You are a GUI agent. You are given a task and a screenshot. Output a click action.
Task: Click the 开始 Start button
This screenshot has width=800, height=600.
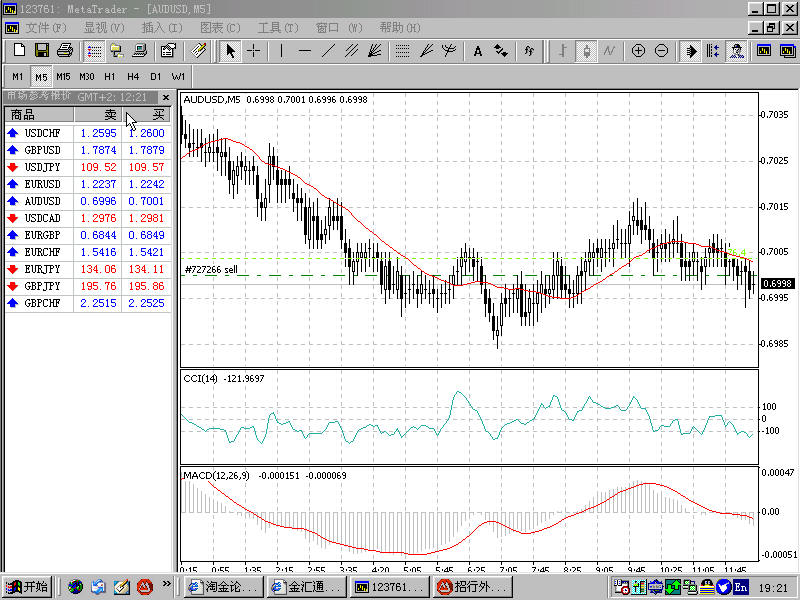(x=27, y=587)
